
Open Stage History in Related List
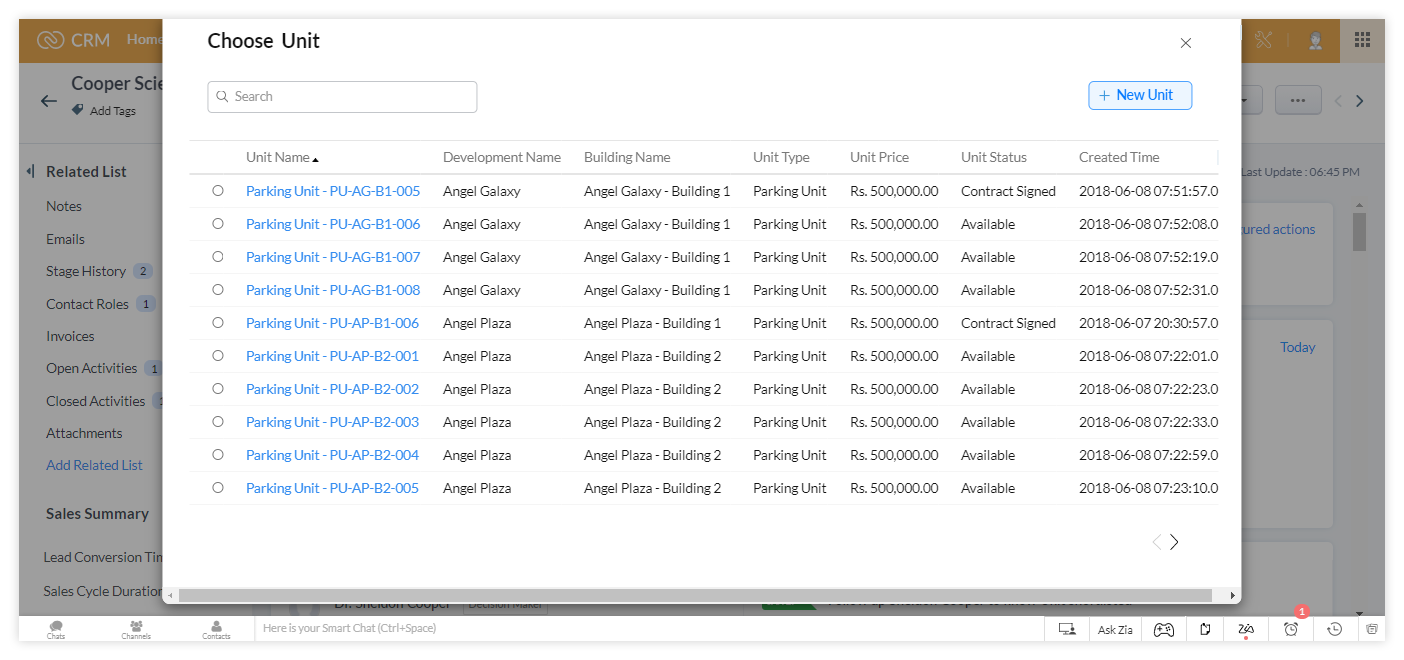tap(86, 271)
